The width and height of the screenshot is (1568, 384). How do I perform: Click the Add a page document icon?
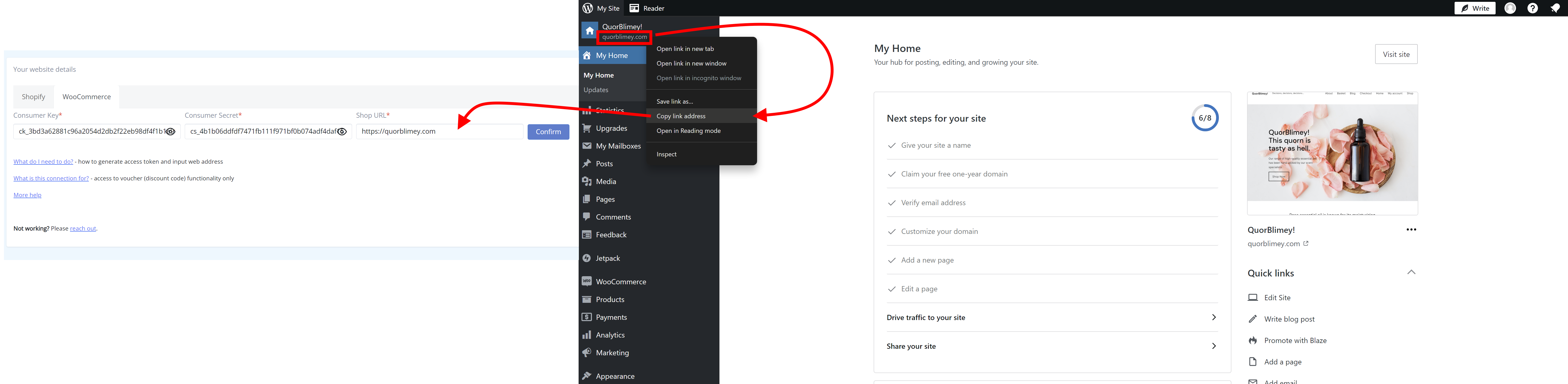[x=1253, y=362]
